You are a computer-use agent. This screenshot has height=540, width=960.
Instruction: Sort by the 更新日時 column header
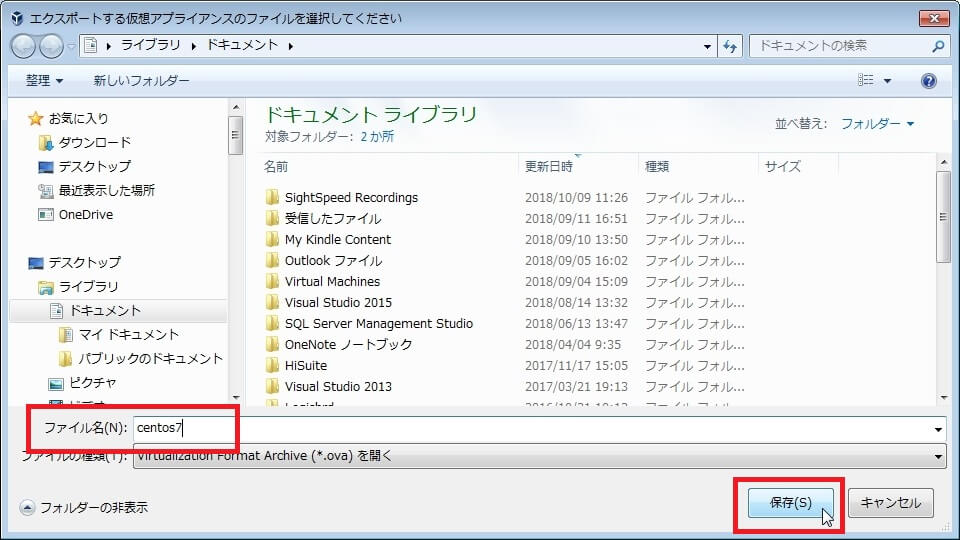pos(549,166)
